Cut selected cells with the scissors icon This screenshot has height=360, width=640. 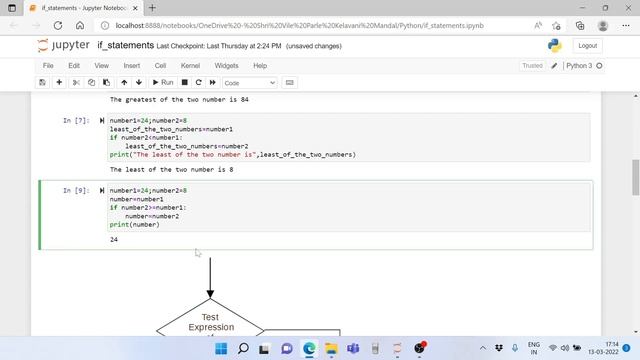[x=76, y=82]
